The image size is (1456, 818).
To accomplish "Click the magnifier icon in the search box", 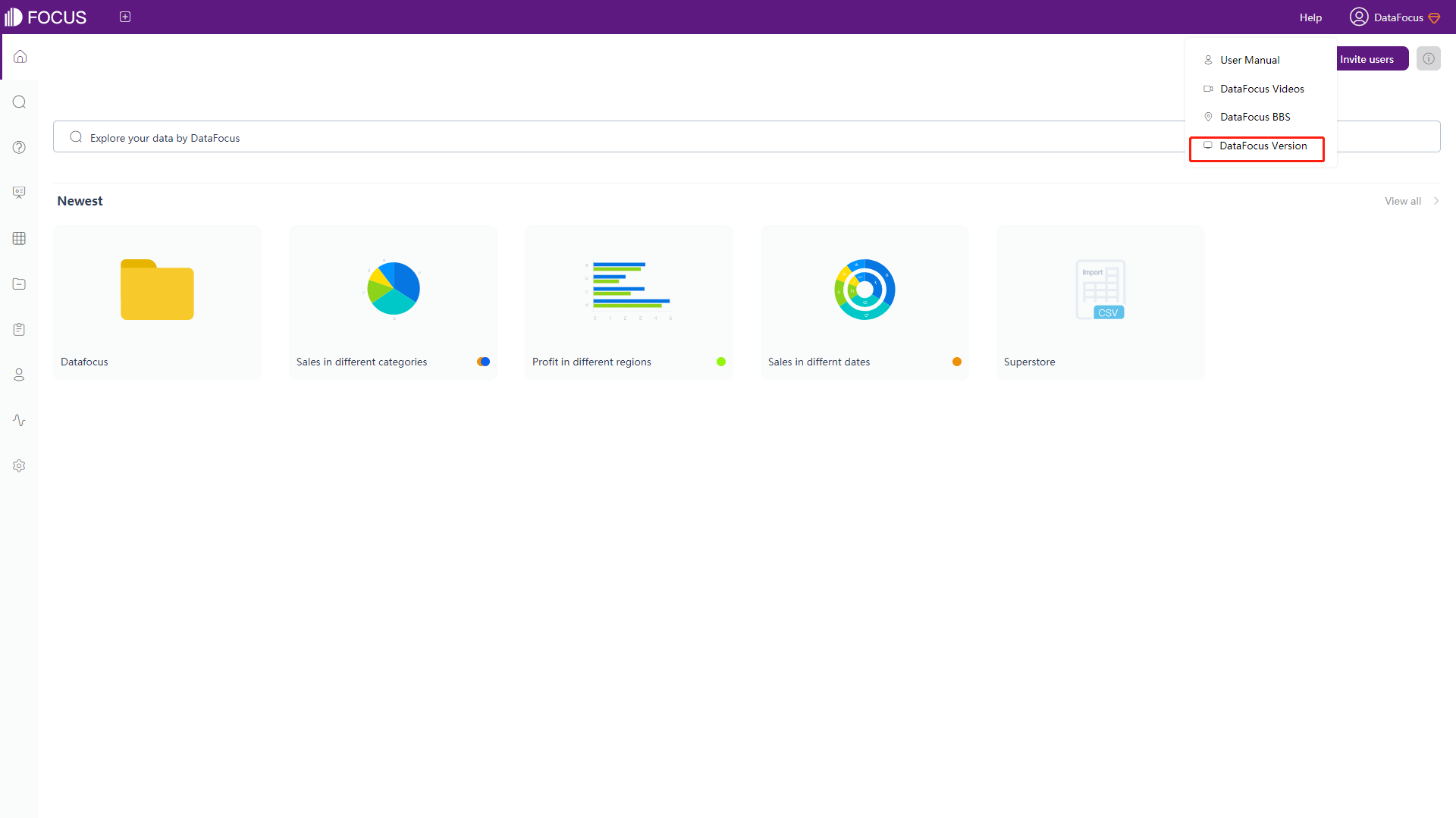I will pyautogui.click(x=76, y=137).
